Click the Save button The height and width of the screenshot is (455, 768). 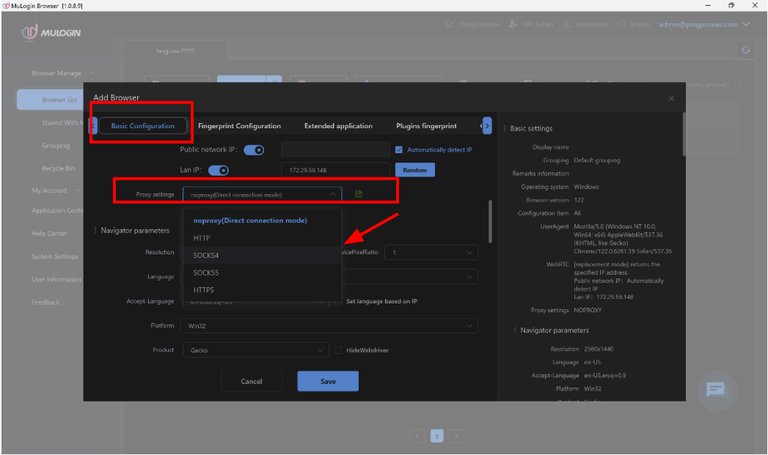pos(327,381)
